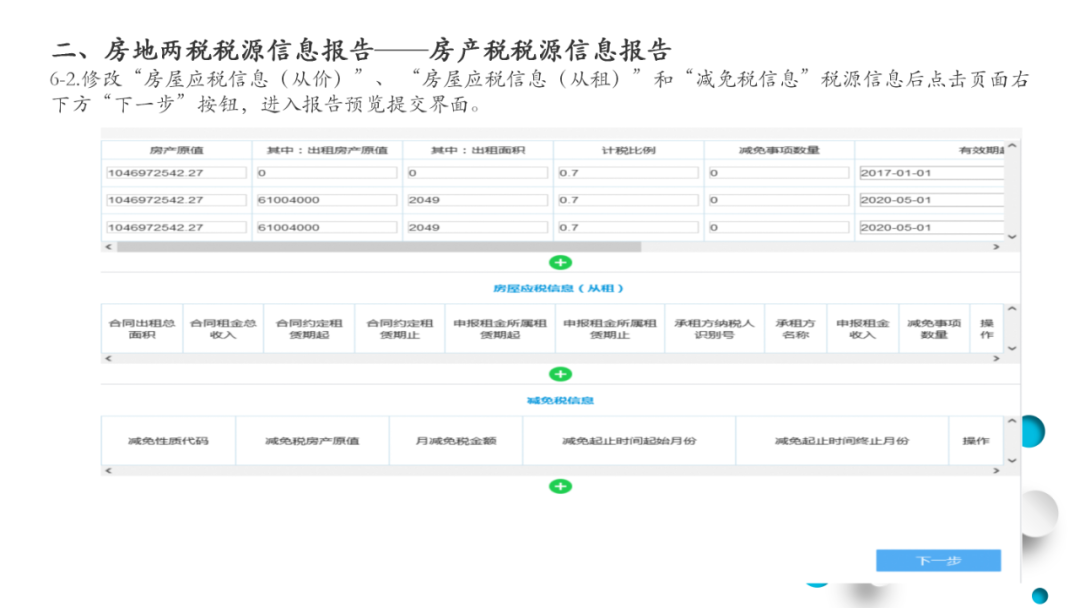This screenshot has height=608, width=1080.
Task: Select the 减免事项数量 field in the 2017-01-01 row
Action: pyautogui.click(x=779, y=173)
